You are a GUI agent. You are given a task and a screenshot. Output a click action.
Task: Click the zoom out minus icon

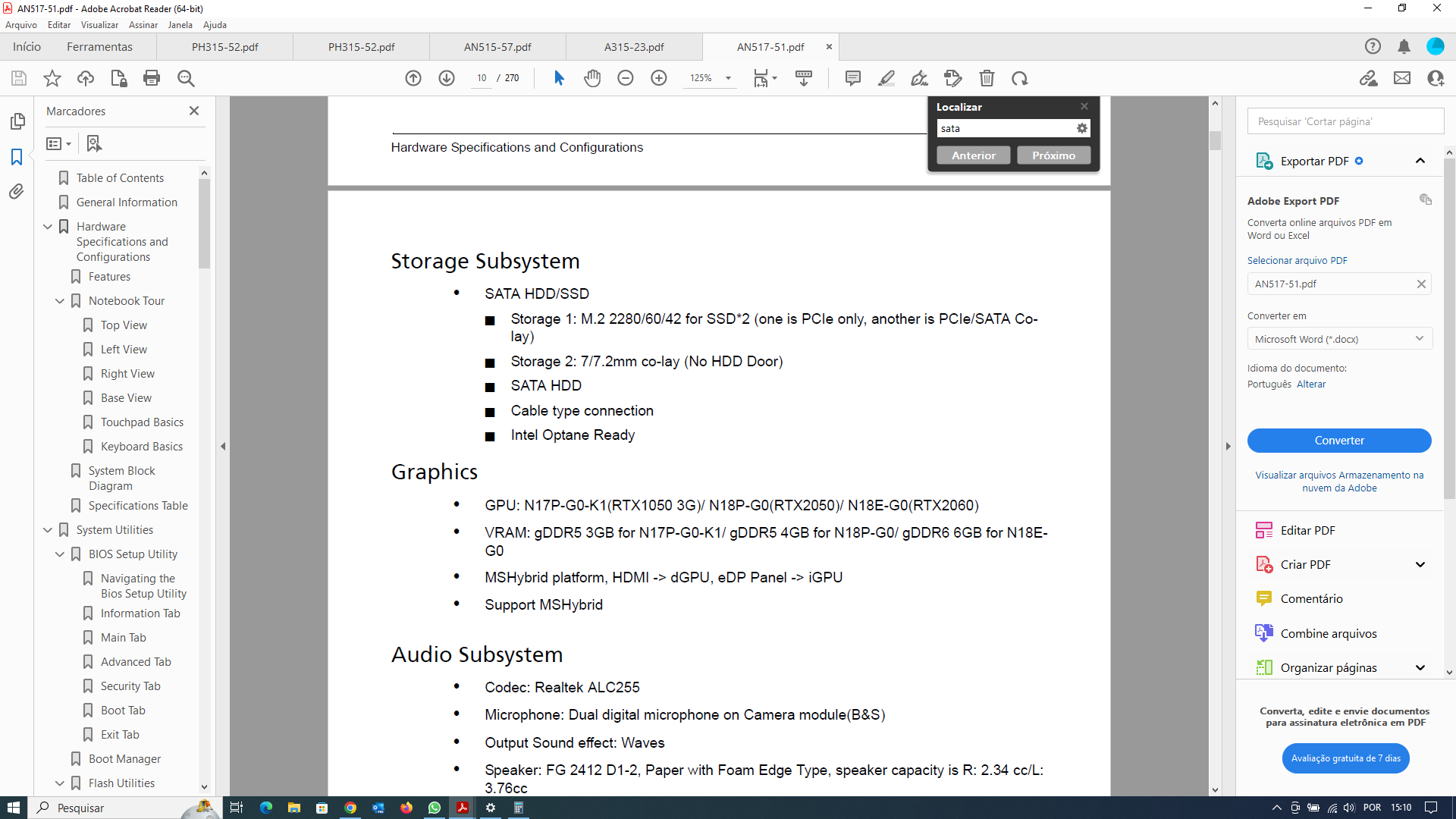point(626,78)
